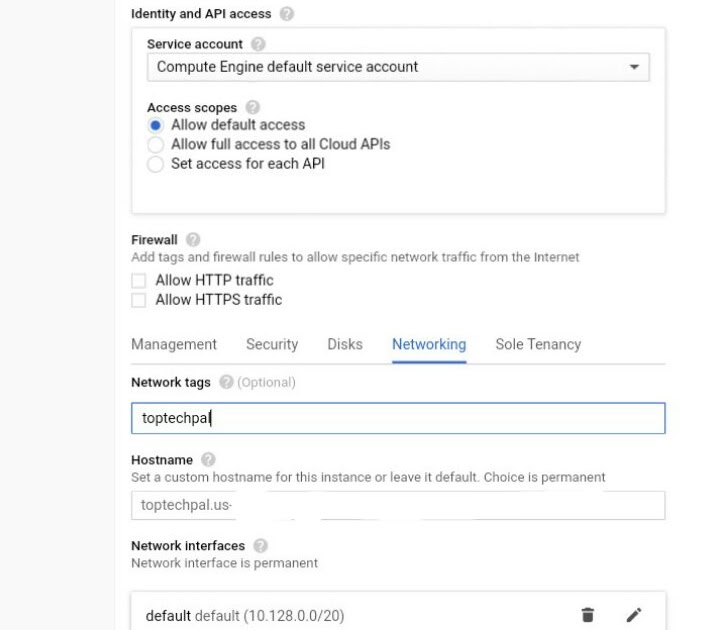Choose Set access for each API option
This screenshot has height=630, width=720.
click(x=155, y=164)
